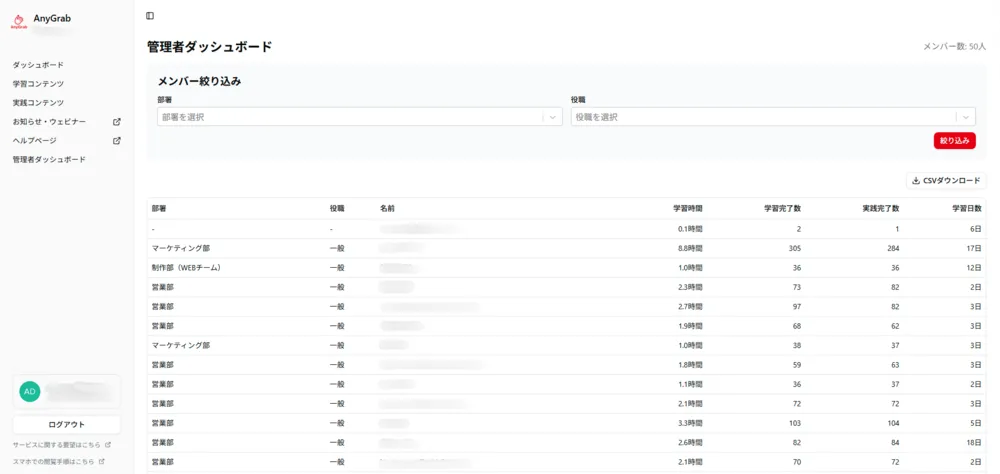Open the 部署を選択 combo box
The image size is (1000, 474).
coord(360,117)
